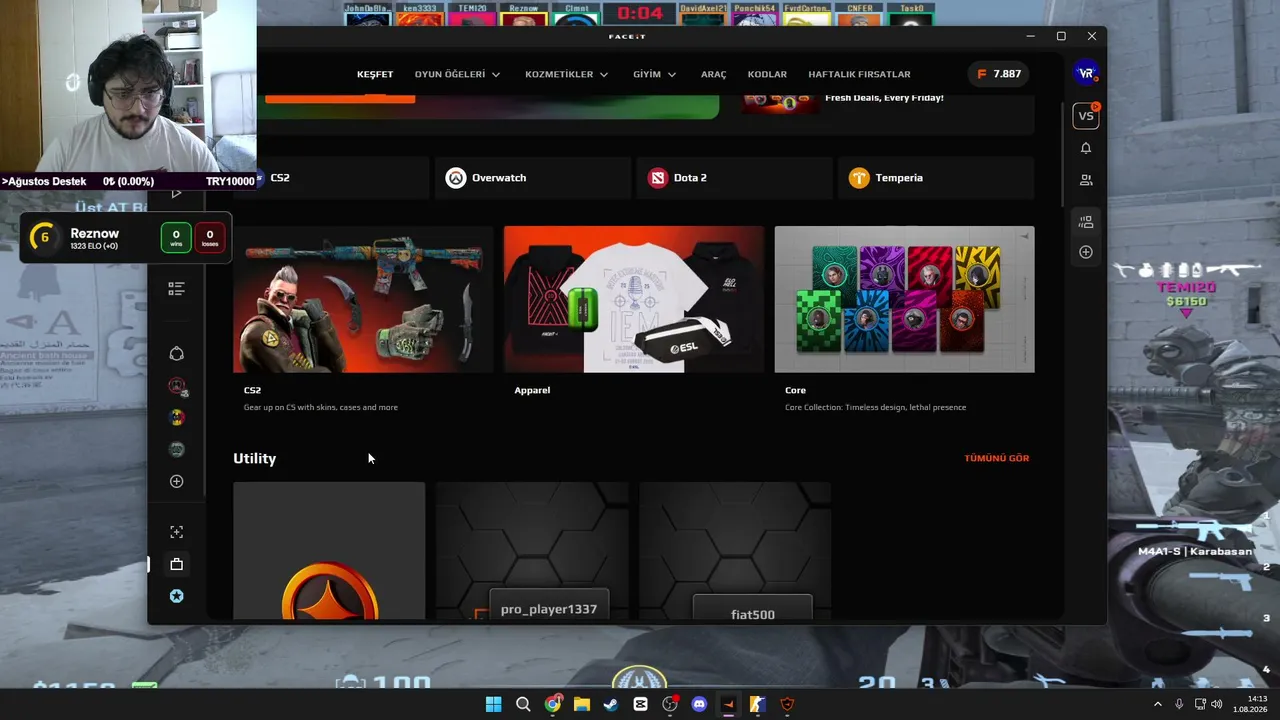Open the friends list icon
The height and width of the screenshot is (720, 1280).
pos(1086,180)
